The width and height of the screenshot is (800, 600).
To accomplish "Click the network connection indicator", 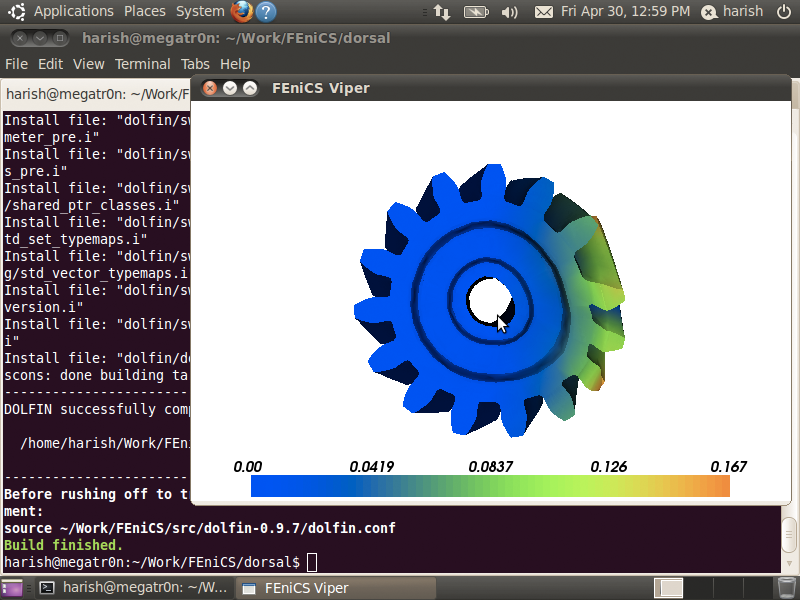I will 441,12.
